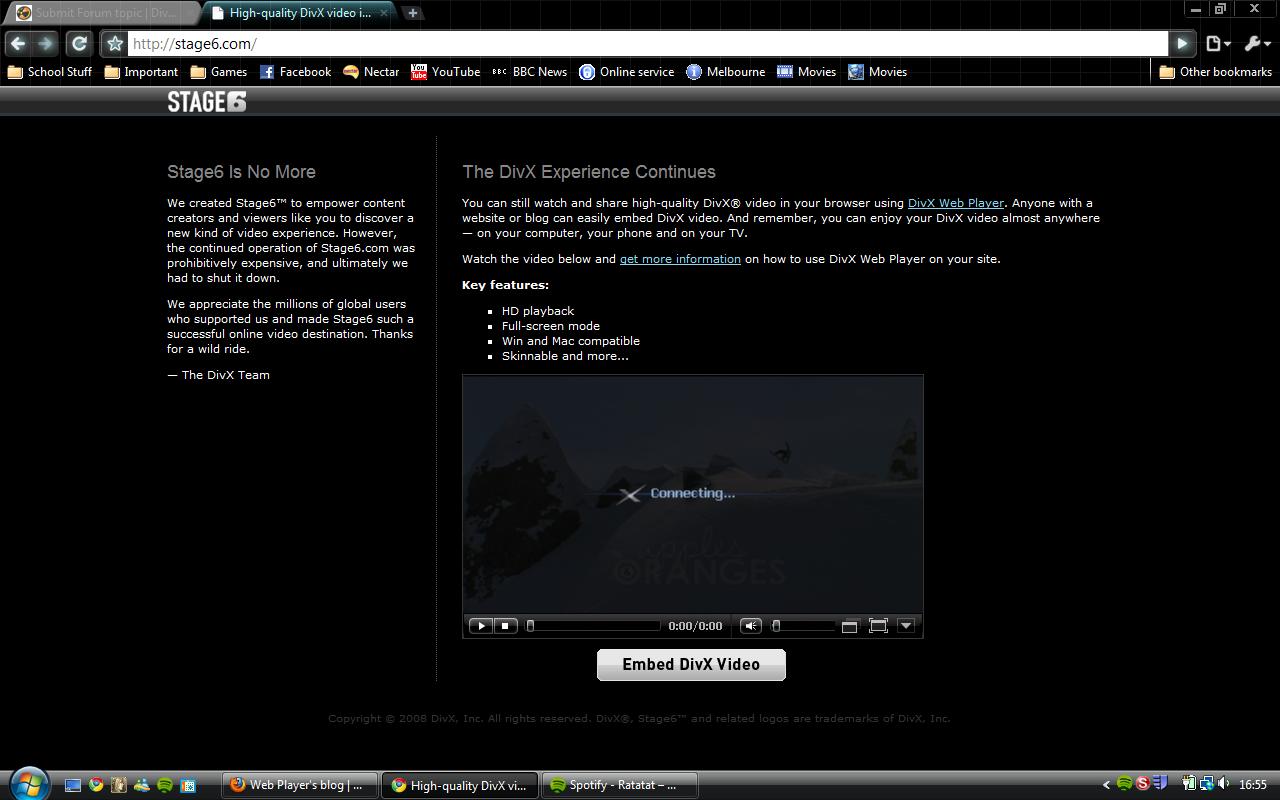Click Show Desktop in quick launch
This screenshot has height=800, width=1280.
(72, 785)
